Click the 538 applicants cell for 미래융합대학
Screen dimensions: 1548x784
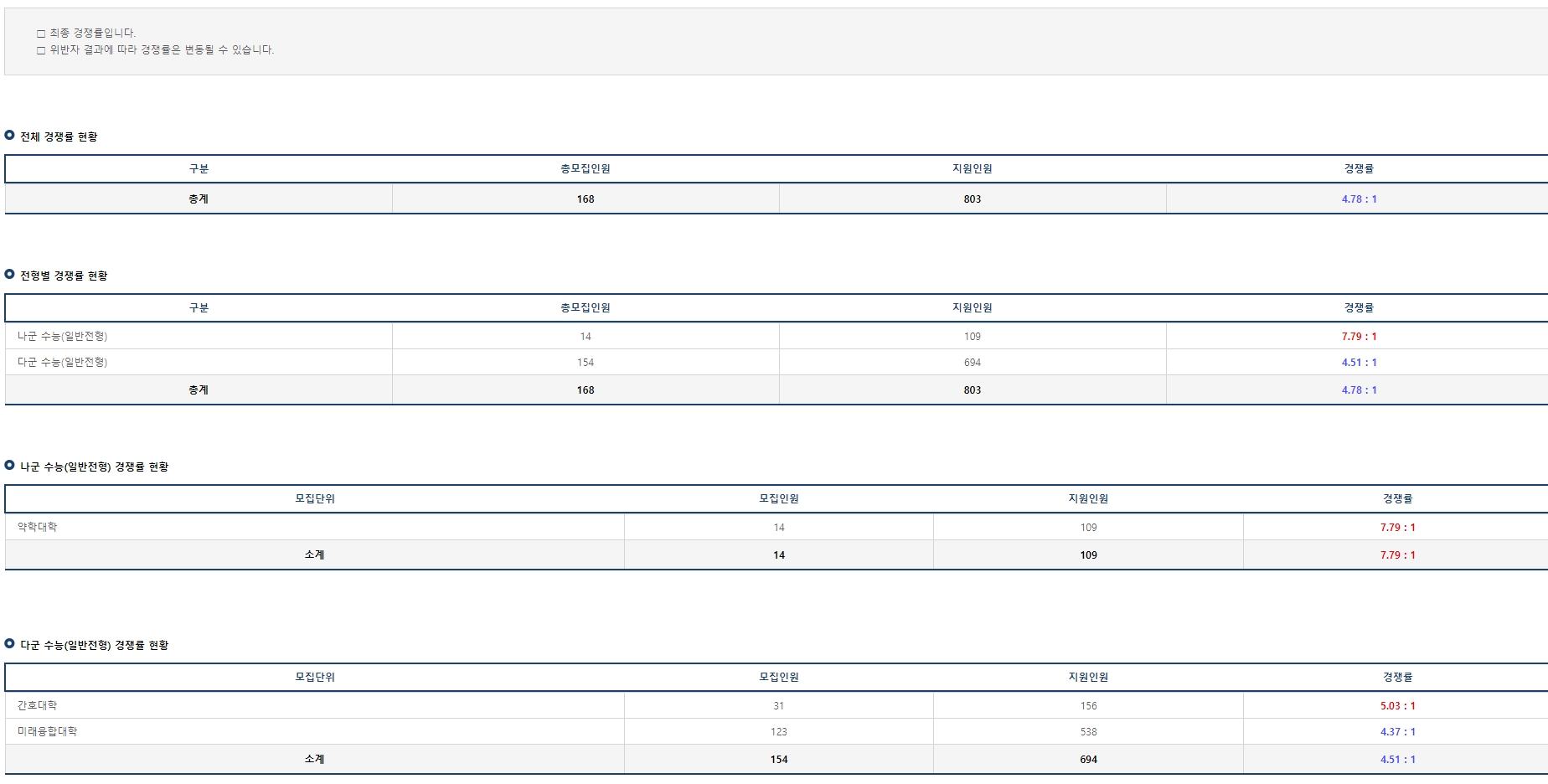point(1088,732)
